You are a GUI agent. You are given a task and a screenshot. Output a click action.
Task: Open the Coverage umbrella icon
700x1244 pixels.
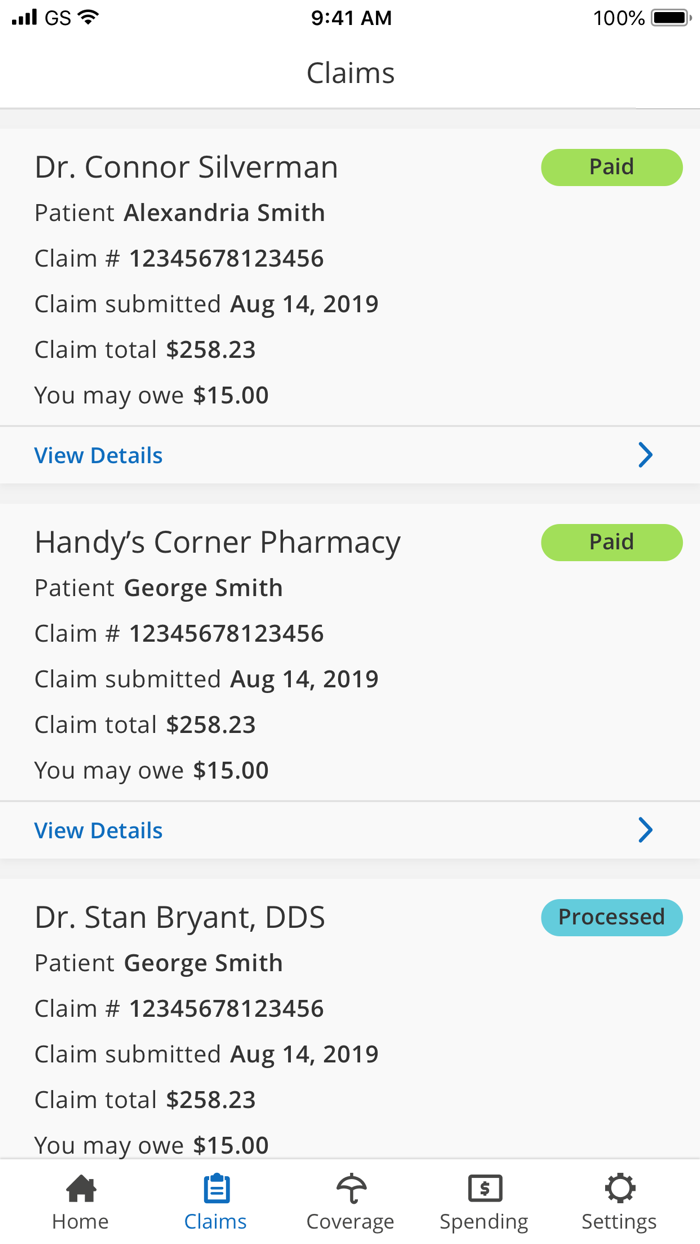[350, 1188]
